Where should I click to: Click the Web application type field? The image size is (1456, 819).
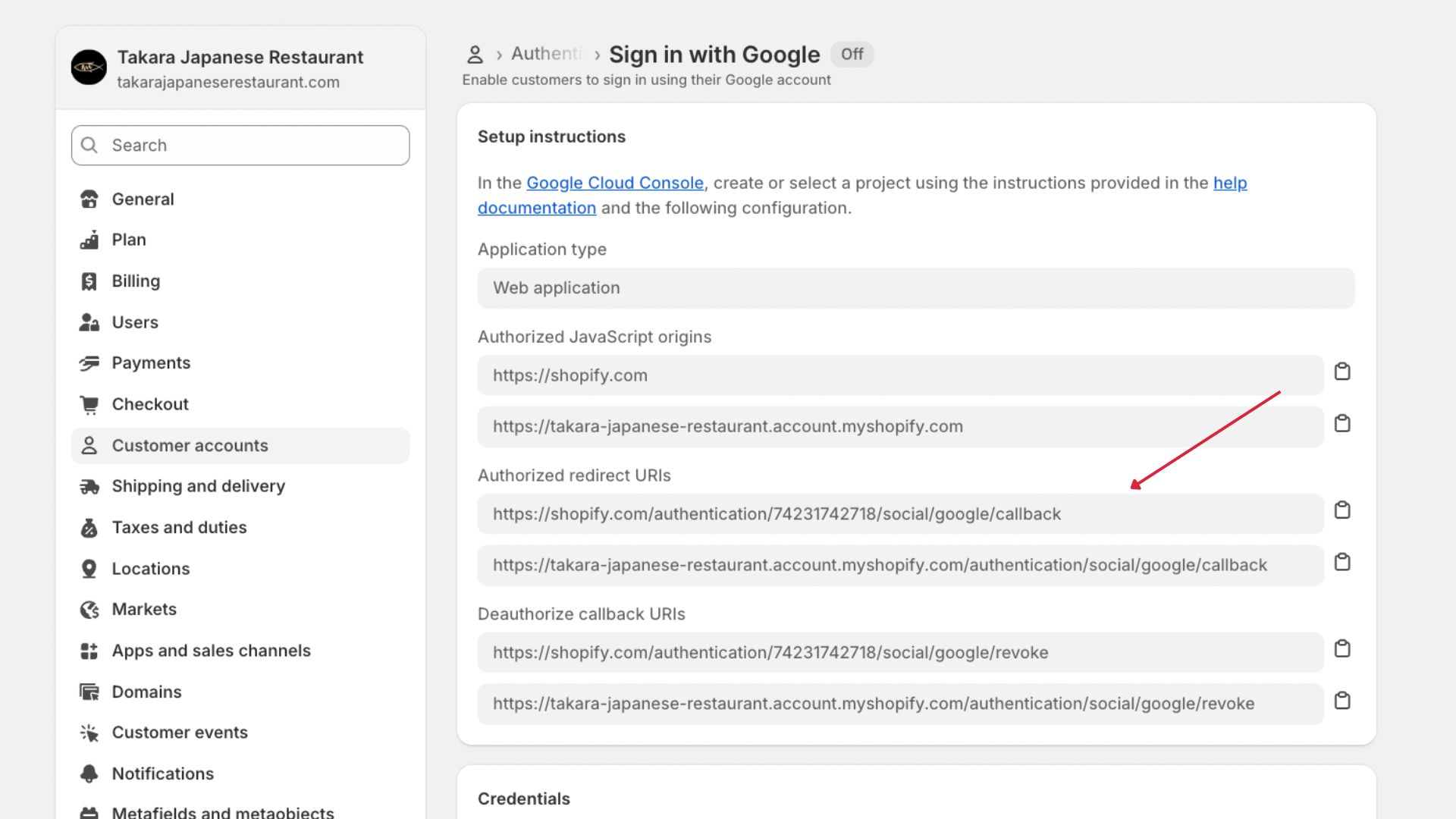coord(916,288)
